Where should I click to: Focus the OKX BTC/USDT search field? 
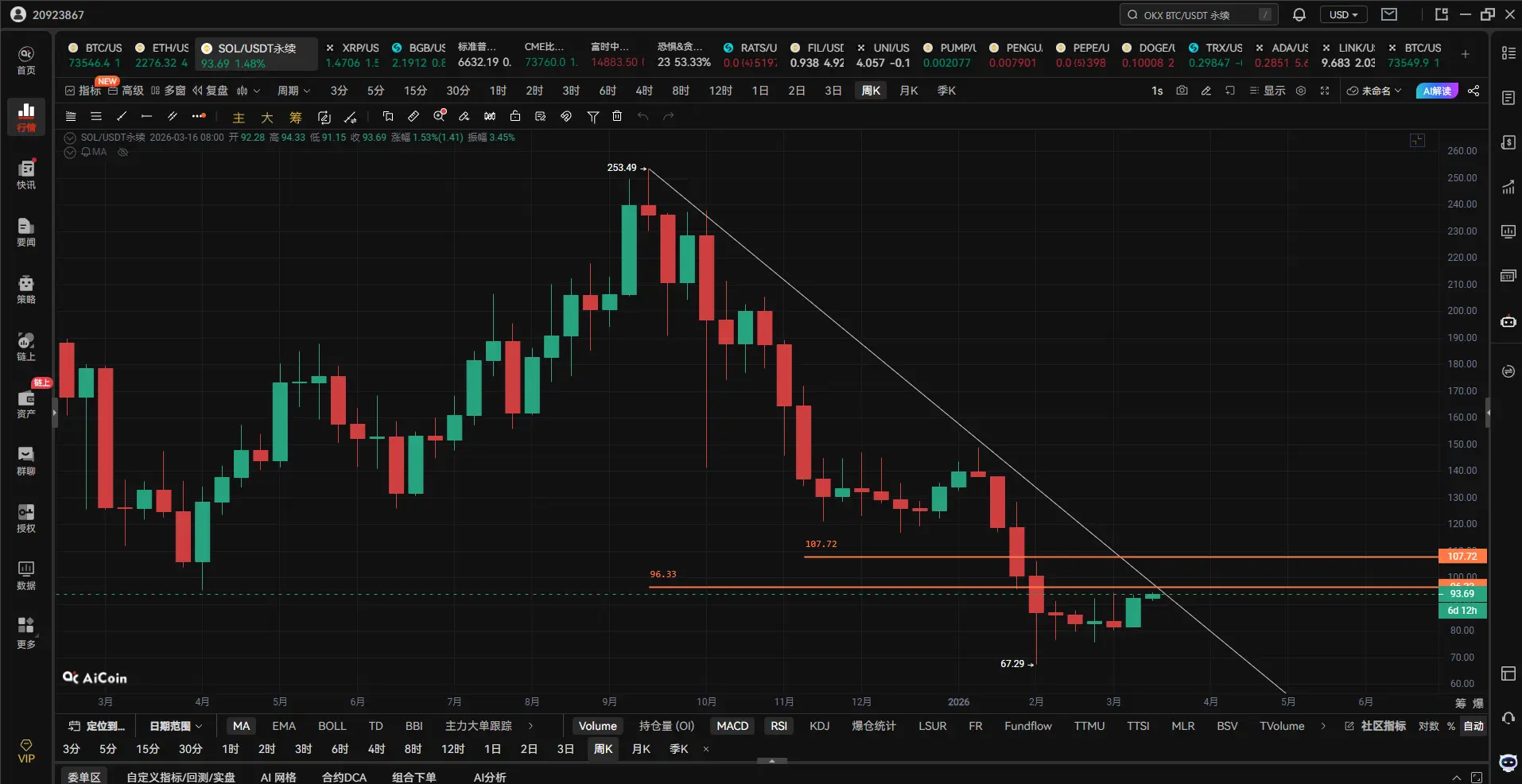coord(1198,14)
